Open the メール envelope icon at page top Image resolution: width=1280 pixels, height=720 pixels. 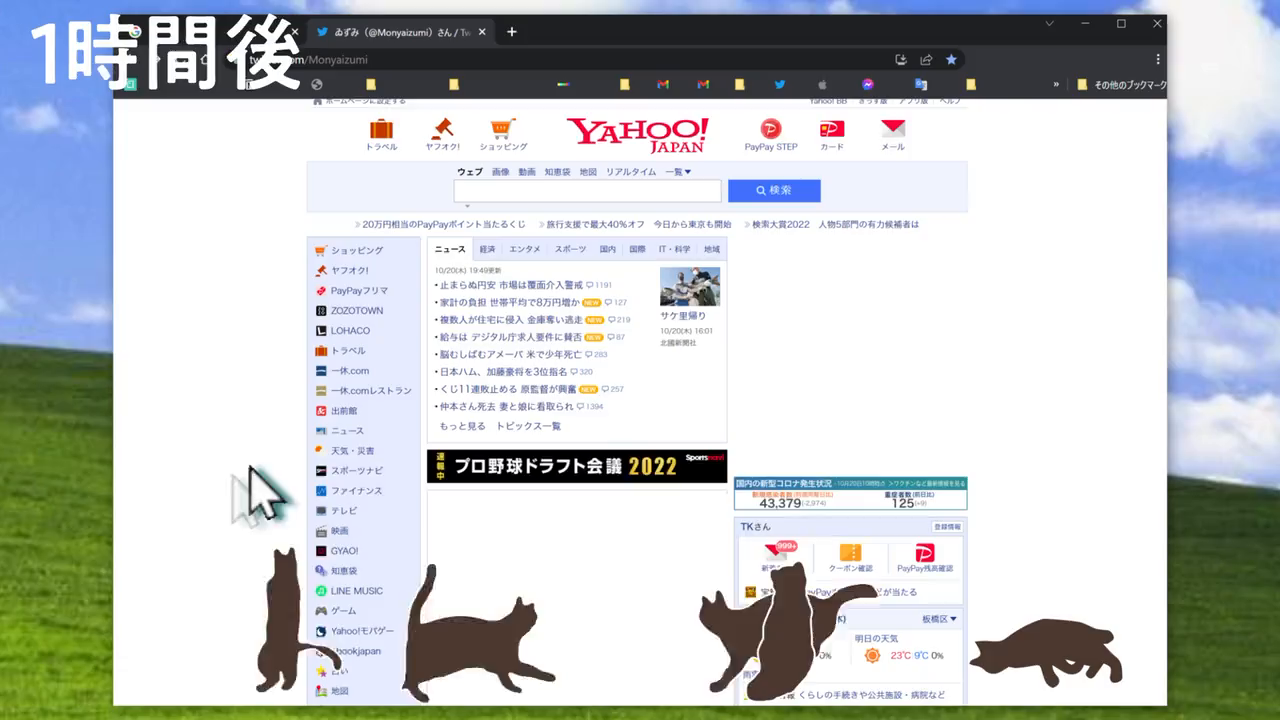click(893, 134)
